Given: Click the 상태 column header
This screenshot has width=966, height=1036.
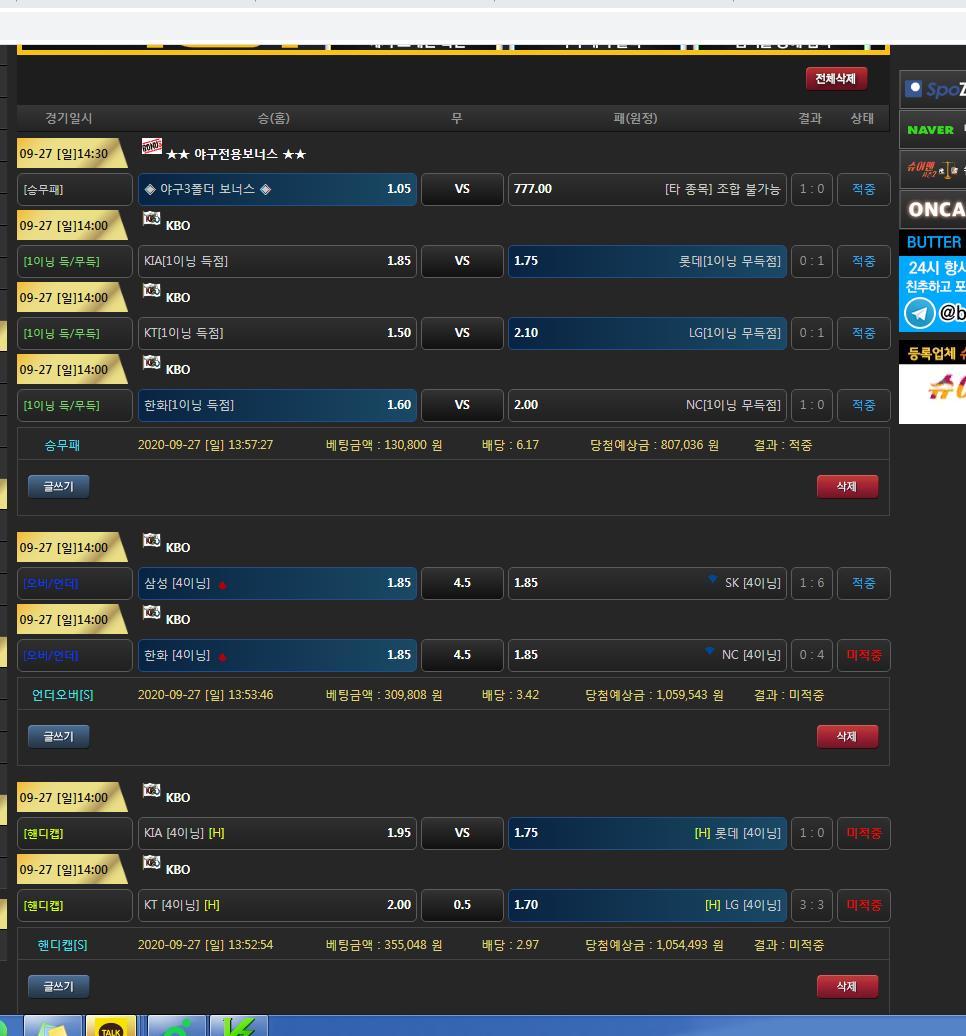Looking at the screenshot, I should [x=862, y=118].
